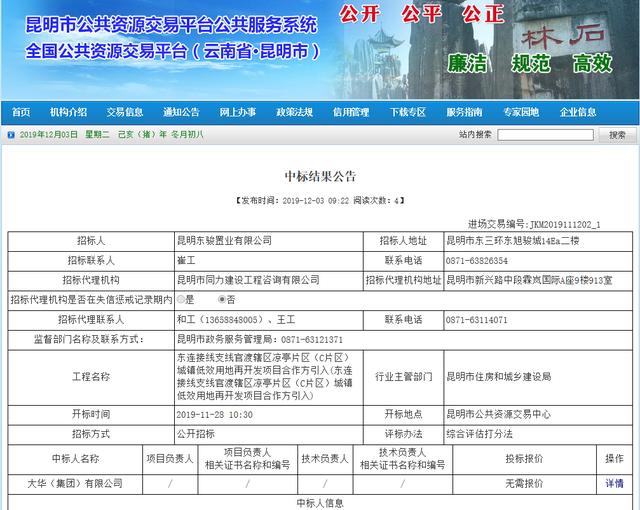This screenshot has width=640, height=510.
Task: Select the 否 radio button
Action: coord(222,299)
